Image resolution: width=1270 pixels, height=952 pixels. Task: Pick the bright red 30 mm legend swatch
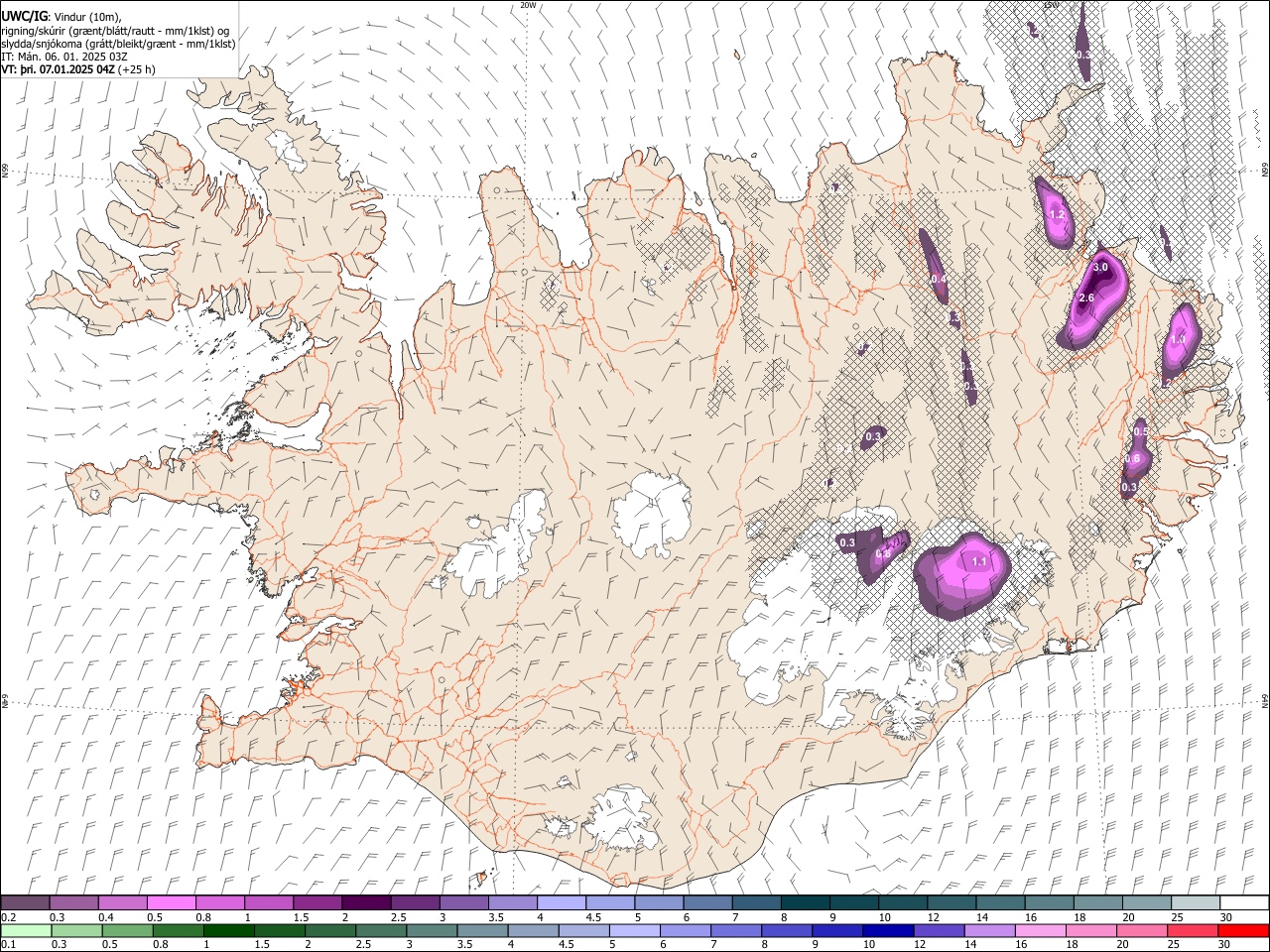1243,930
